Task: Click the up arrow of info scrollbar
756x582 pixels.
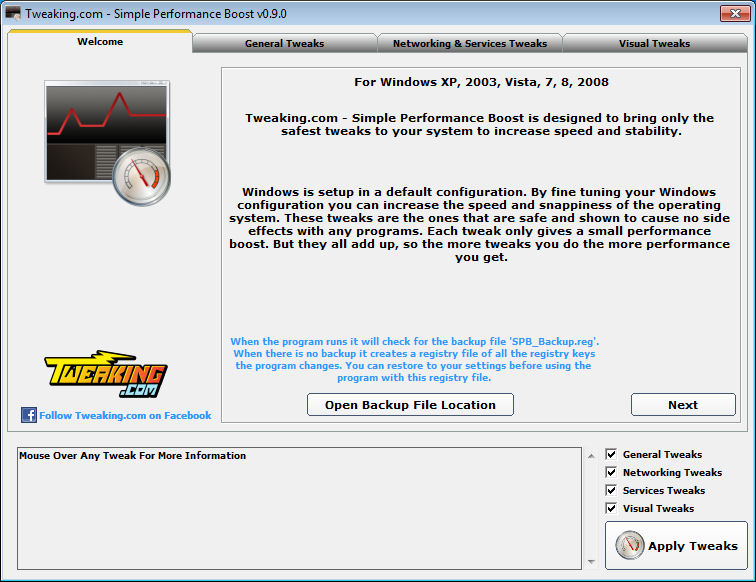Action: (x=591, y=456)
